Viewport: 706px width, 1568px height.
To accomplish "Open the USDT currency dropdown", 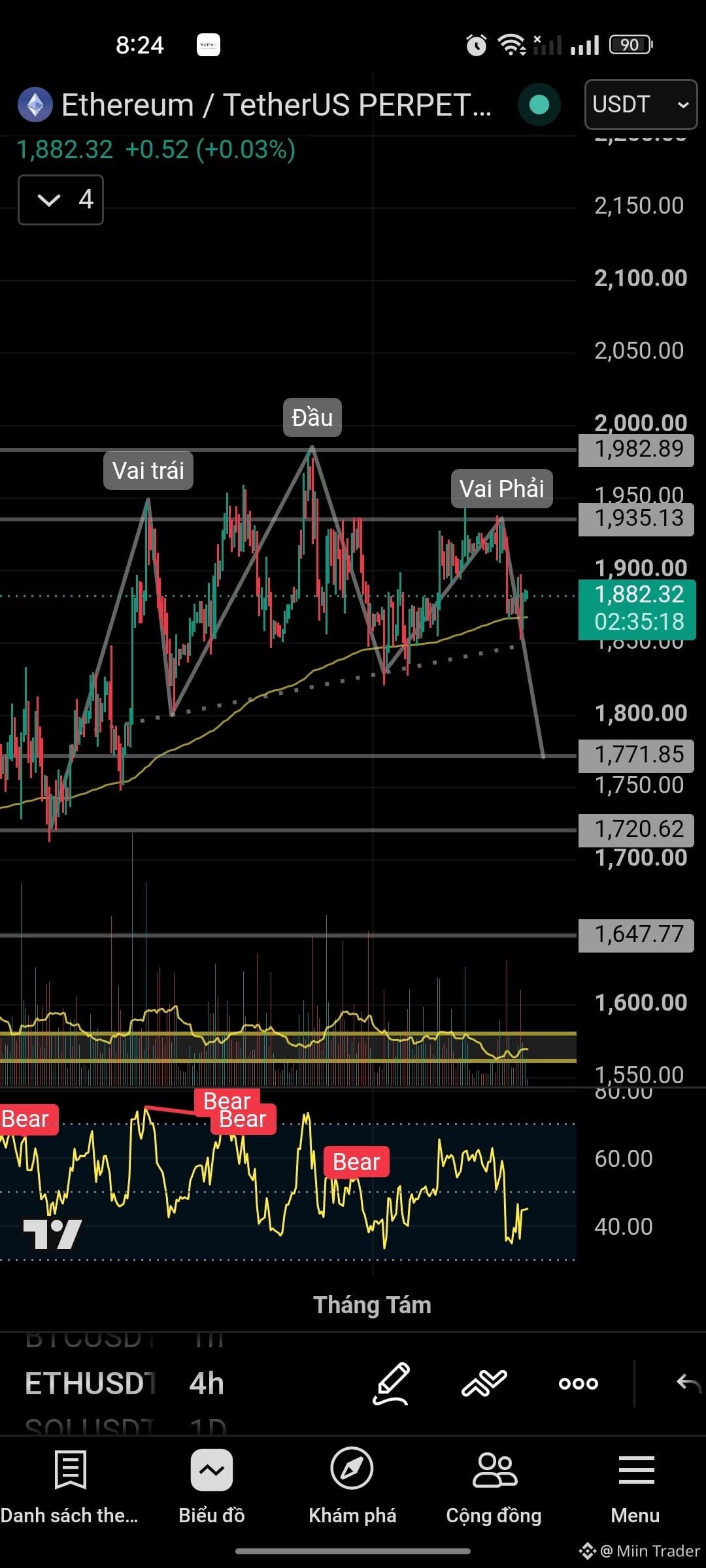I will pyautogui.click(x=641, y=105).
